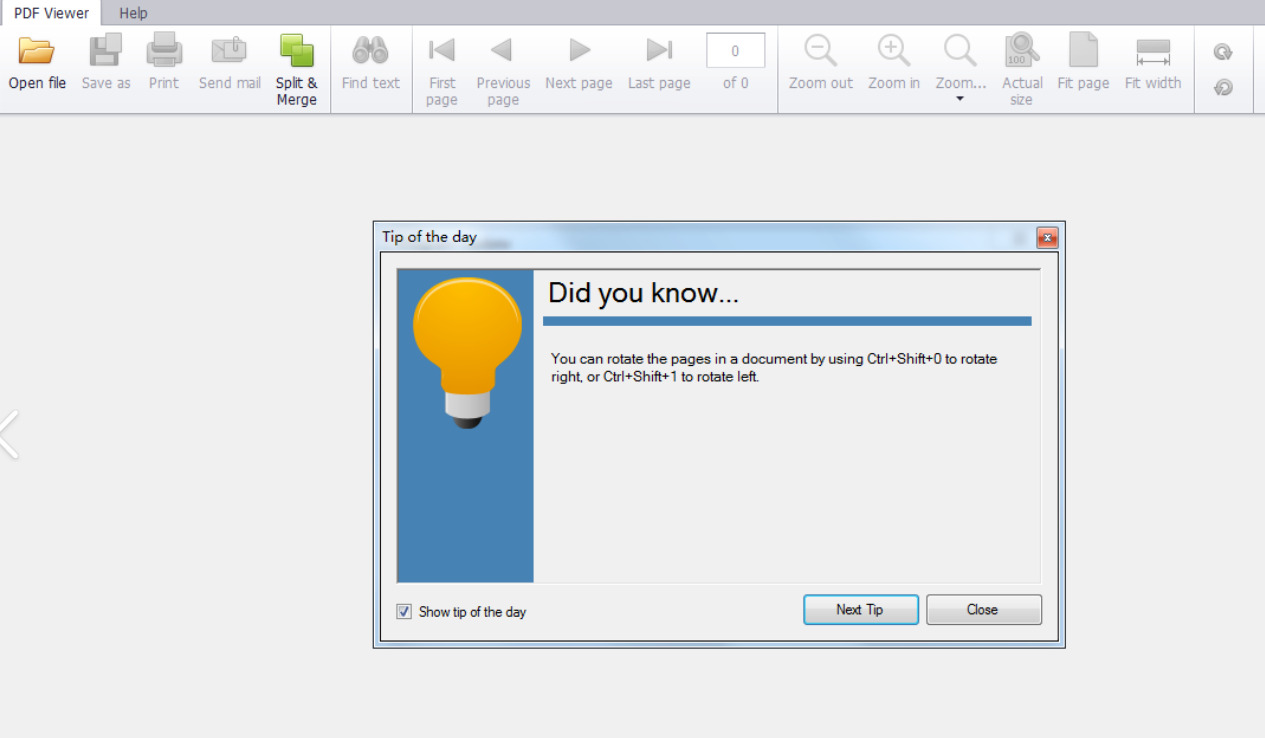
Task: Click the Close button in the tip dialog
Action: (984, 610)
